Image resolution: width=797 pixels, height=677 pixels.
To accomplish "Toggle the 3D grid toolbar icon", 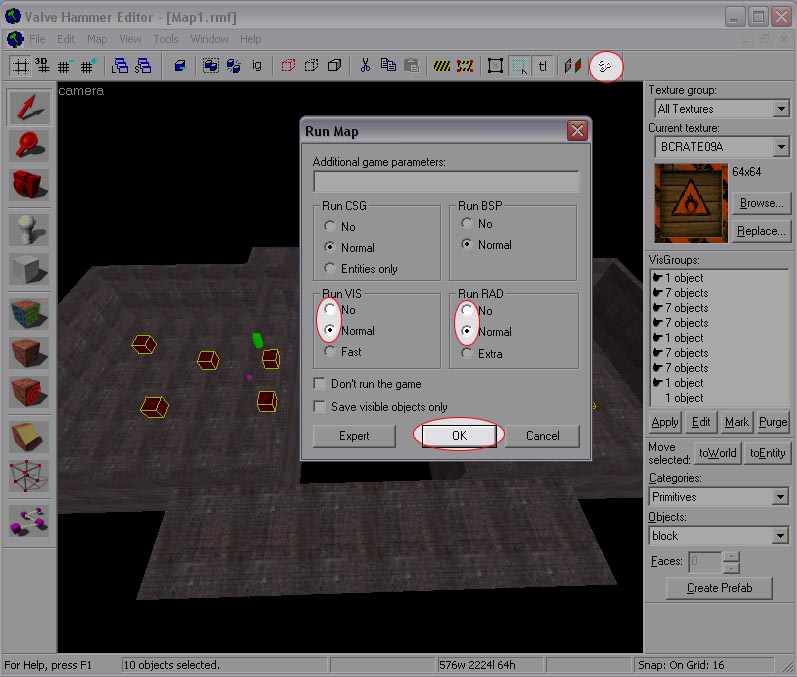I will (x=42, y=66).
